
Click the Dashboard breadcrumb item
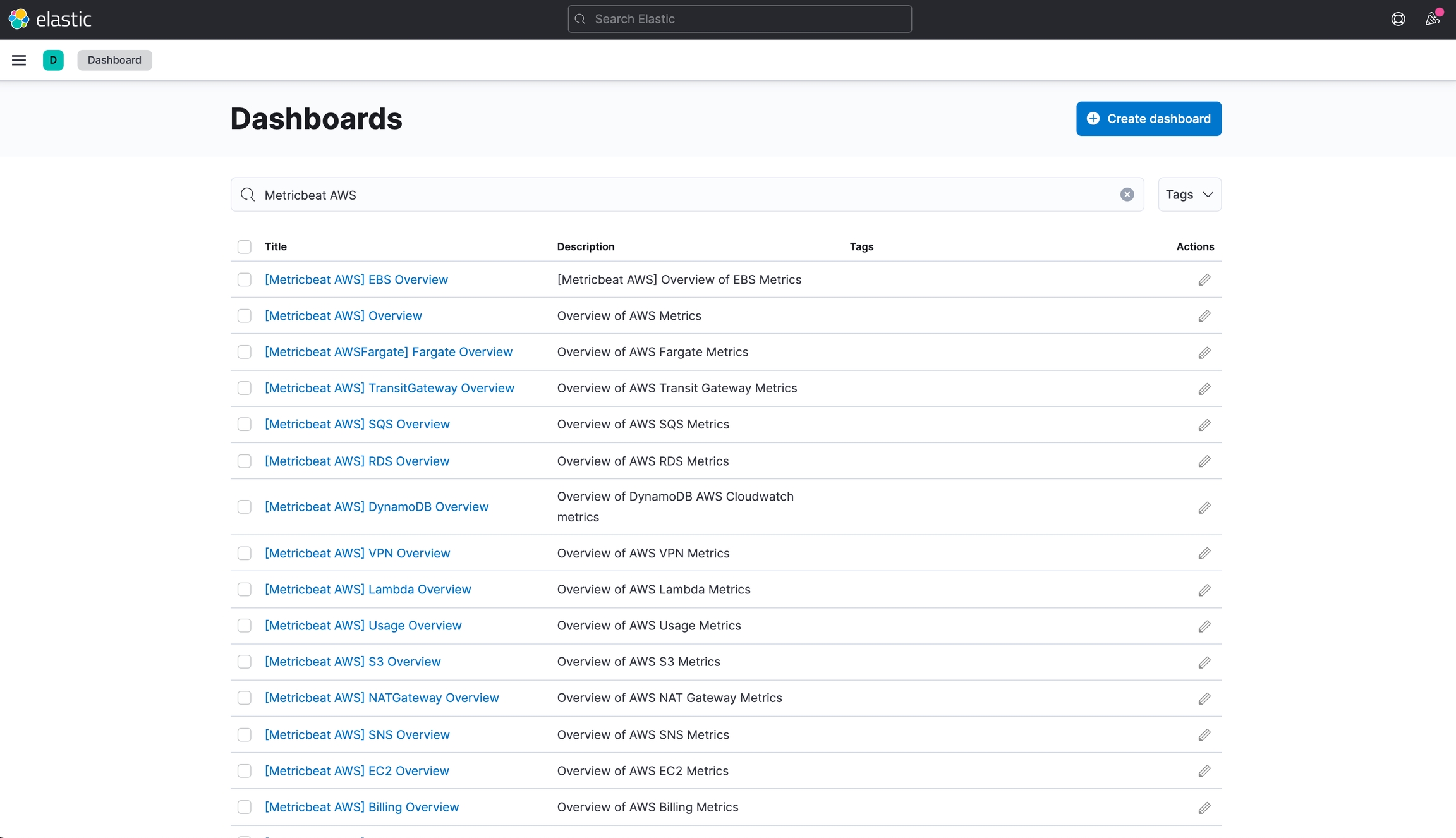tap(114, 60)
